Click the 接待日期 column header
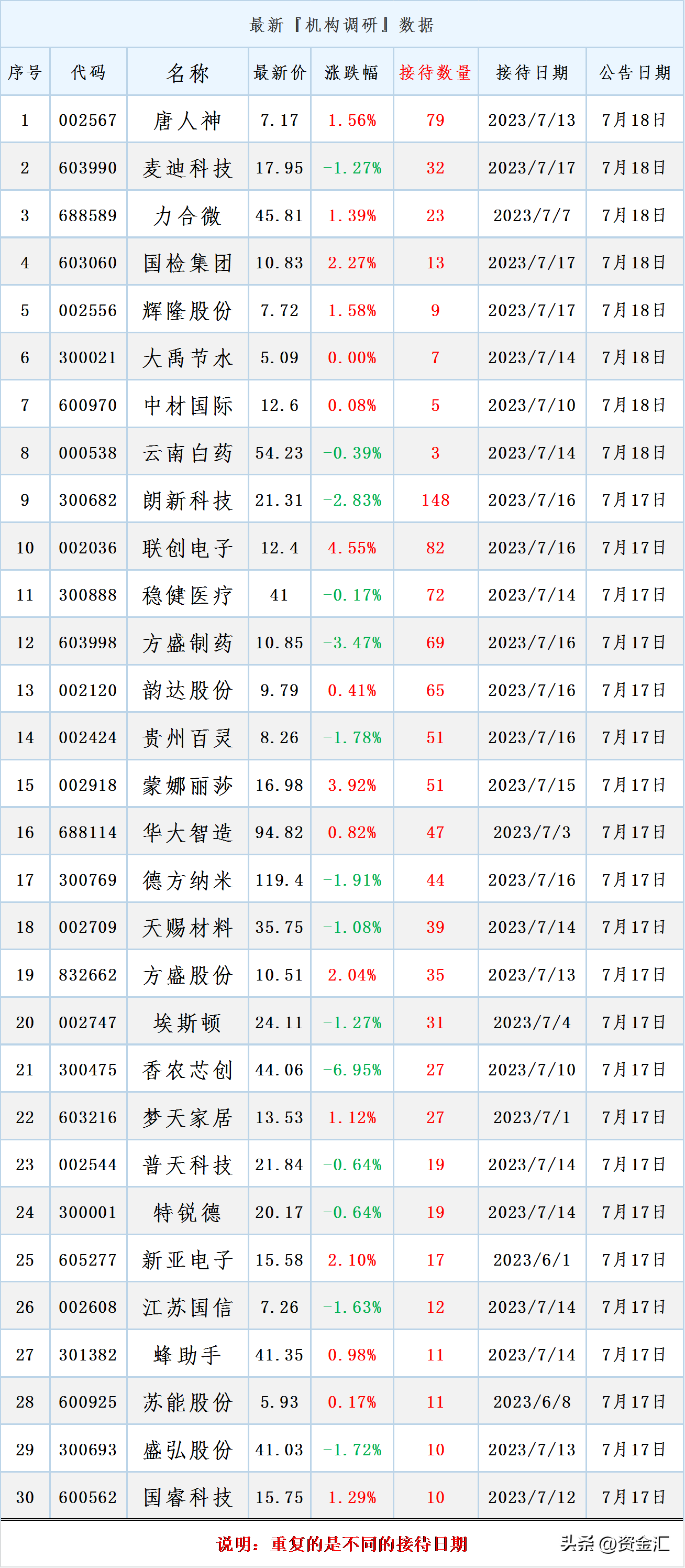Image resolution: width=685 pixels, height=1568 pixels. 532,73
